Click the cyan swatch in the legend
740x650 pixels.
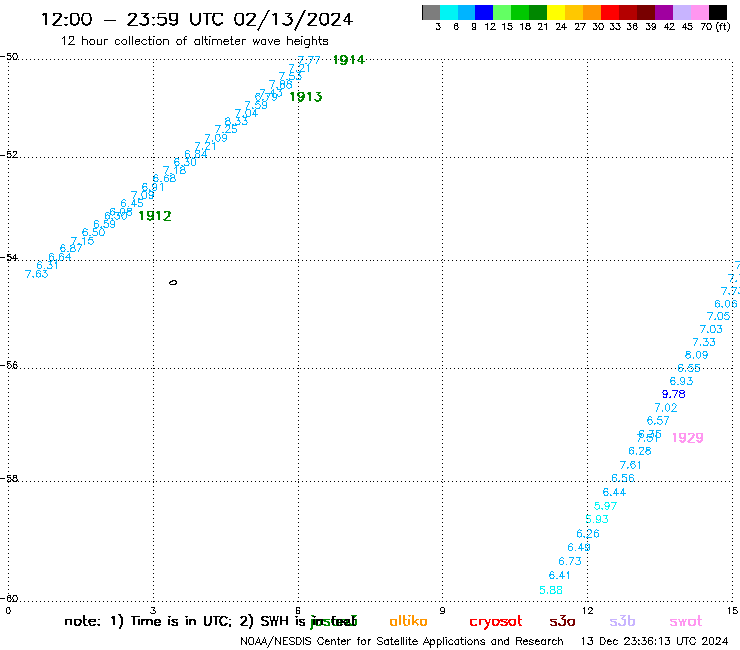tap(449, 12)
